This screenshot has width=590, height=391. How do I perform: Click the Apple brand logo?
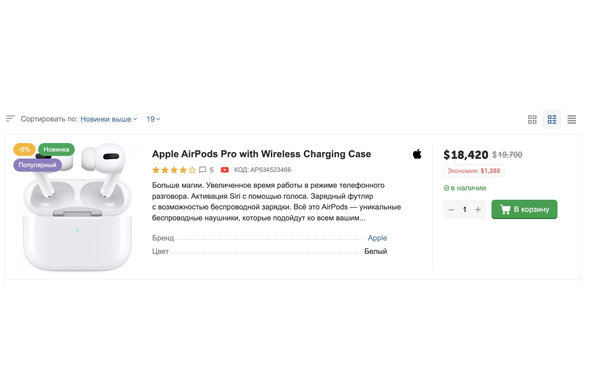(x=417, y=154)
